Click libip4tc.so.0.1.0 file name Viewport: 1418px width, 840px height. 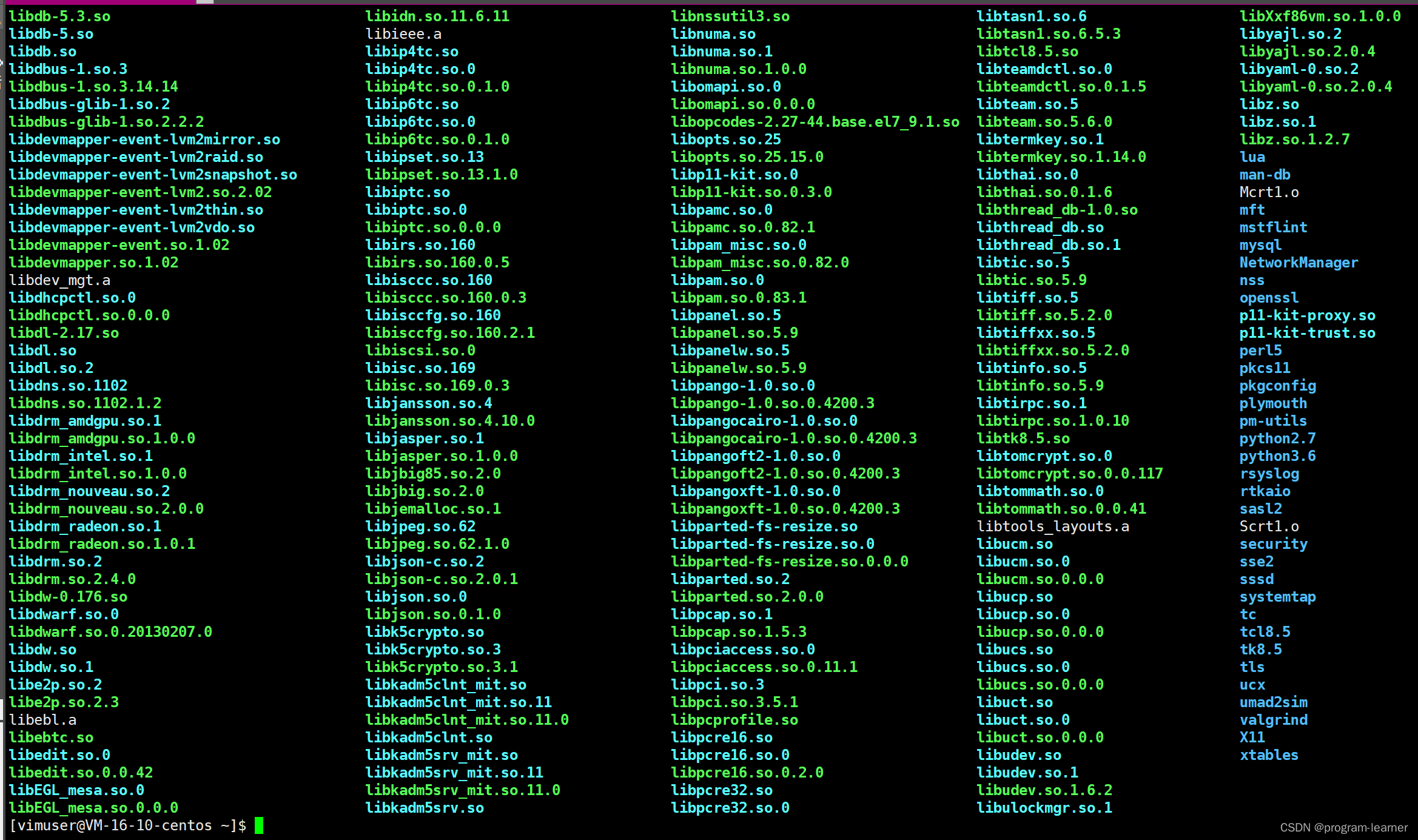pos(437,87)
